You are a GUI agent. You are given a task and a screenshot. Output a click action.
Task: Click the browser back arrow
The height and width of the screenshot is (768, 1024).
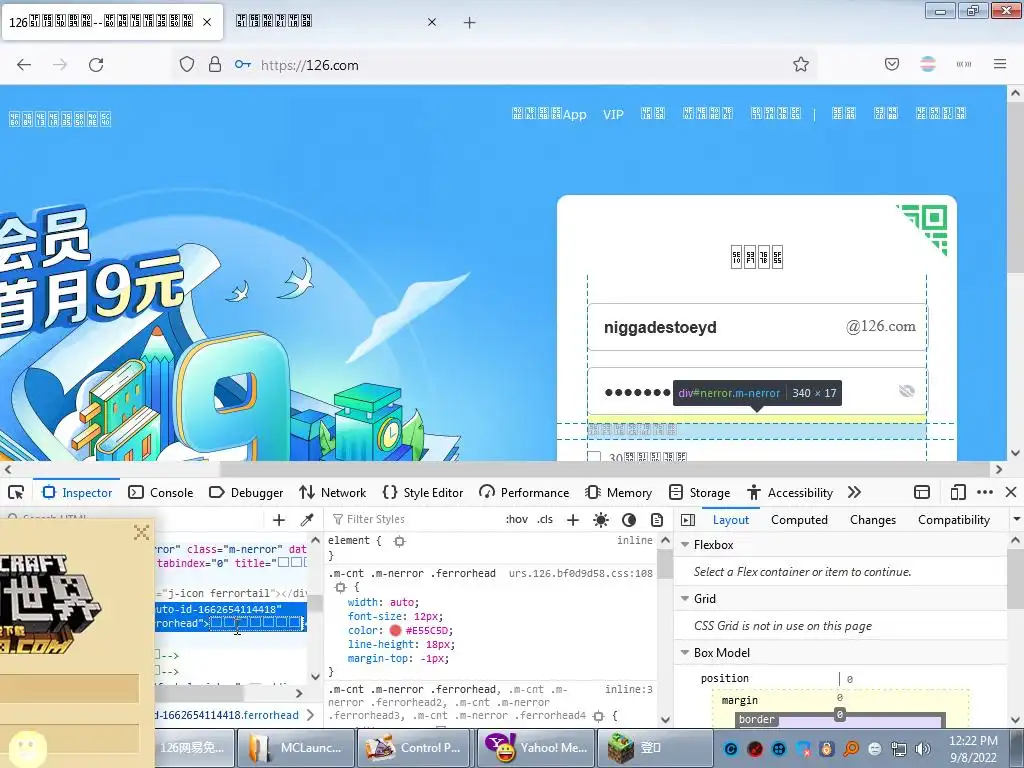tap(24, 65)
